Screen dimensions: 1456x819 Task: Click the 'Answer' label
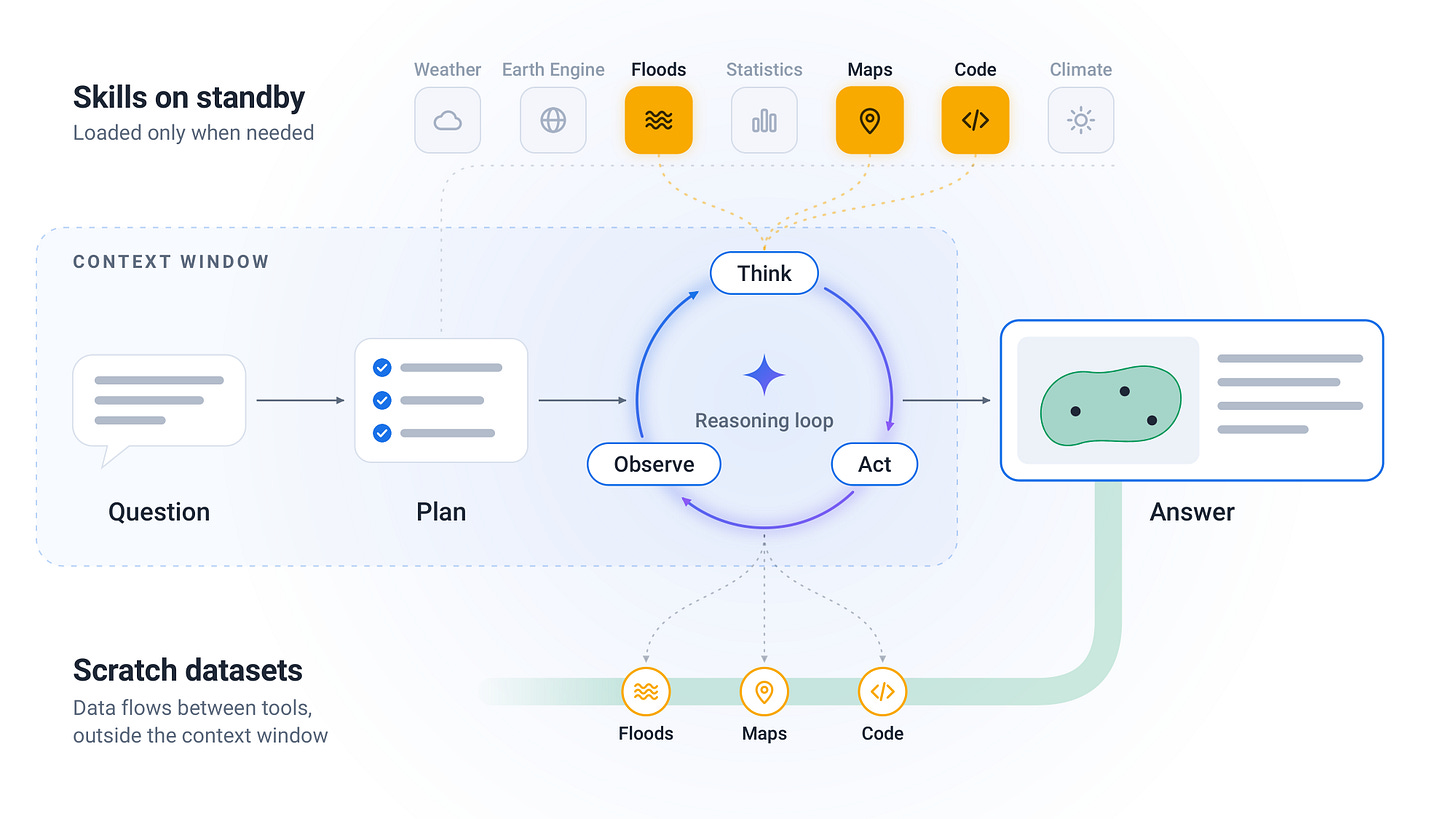click(1192, 512)
